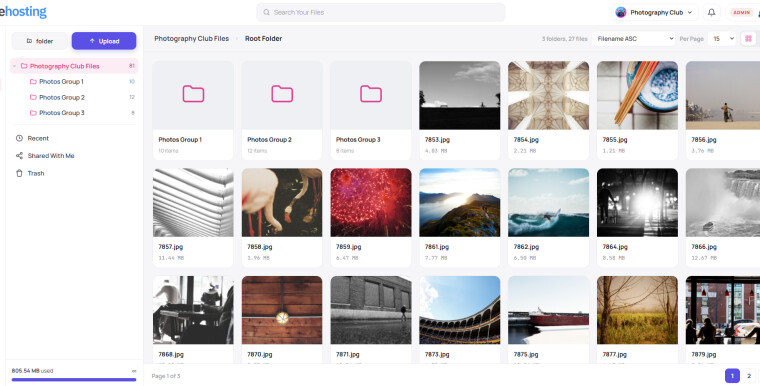The image size is (760, 386).
Task: Click the Photos Group 3 folder icon card
Action: 371,95
